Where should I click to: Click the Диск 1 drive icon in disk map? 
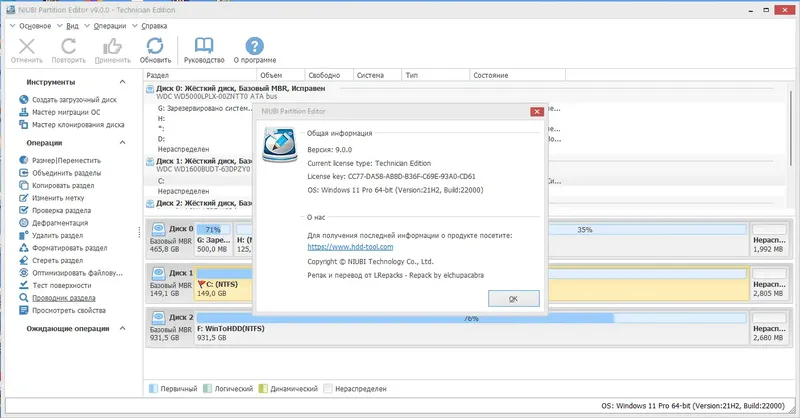[x=159, y=273]
